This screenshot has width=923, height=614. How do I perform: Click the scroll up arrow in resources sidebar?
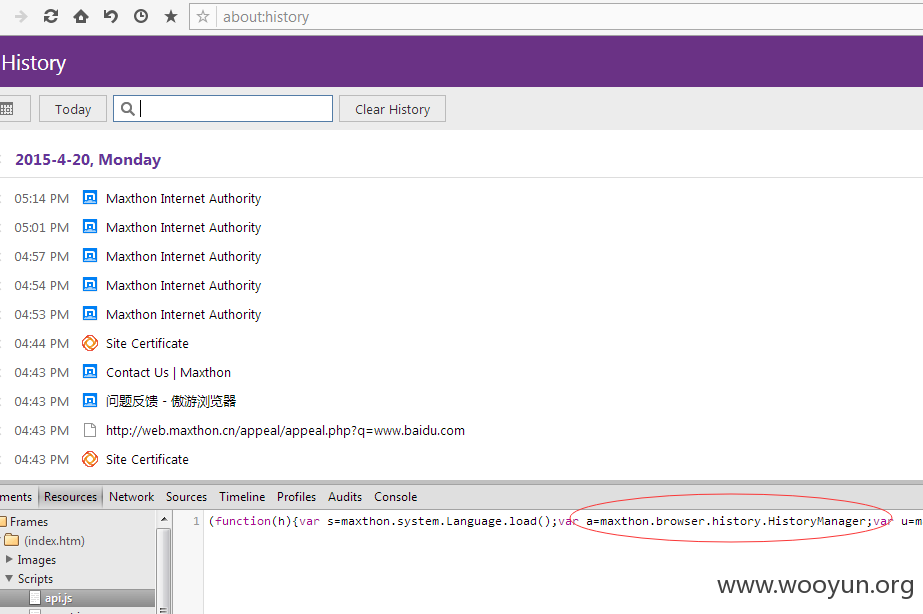pos(164,519)
